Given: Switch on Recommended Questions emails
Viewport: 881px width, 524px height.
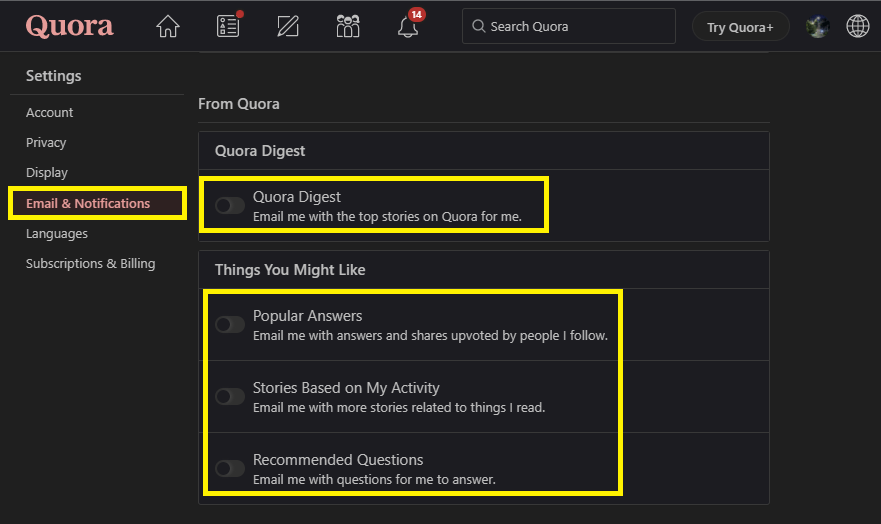Looking at the screenshot, I should click(x=230, y=469).
